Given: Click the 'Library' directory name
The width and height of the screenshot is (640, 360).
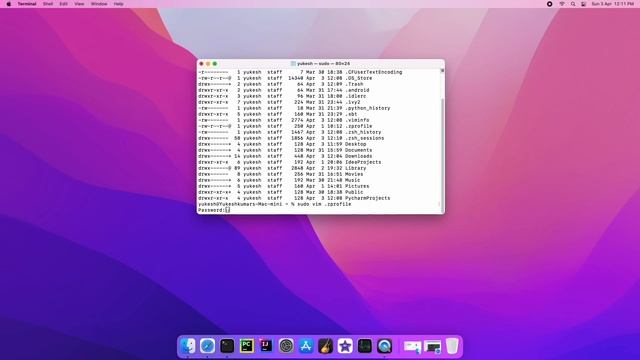Looking at the screenshot, I should click(x=356, y=168).
